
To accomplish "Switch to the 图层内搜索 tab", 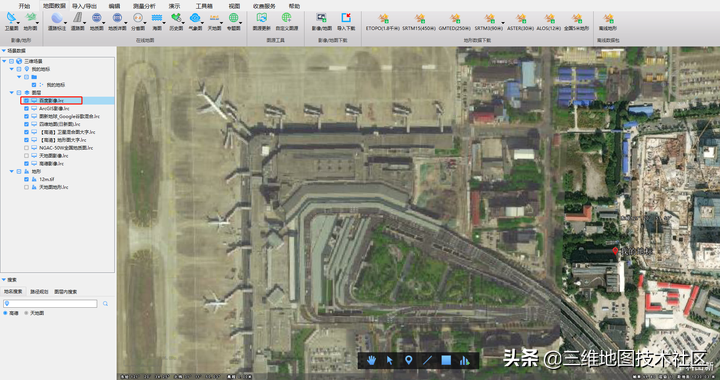I will (x=65, y=291).
